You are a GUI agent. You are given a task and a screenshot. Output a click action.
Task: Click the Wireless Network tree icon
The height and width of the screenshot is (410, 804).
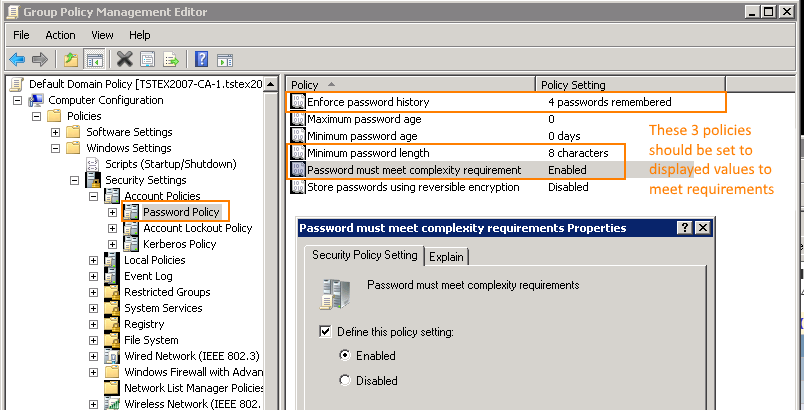click(x=112, y=404)
